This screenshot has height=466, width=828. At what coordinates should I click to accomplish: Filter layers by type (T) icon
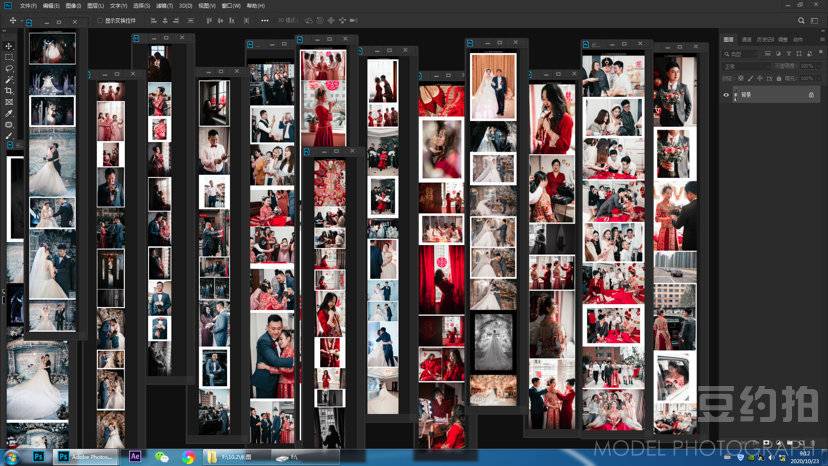coord(789,53)
